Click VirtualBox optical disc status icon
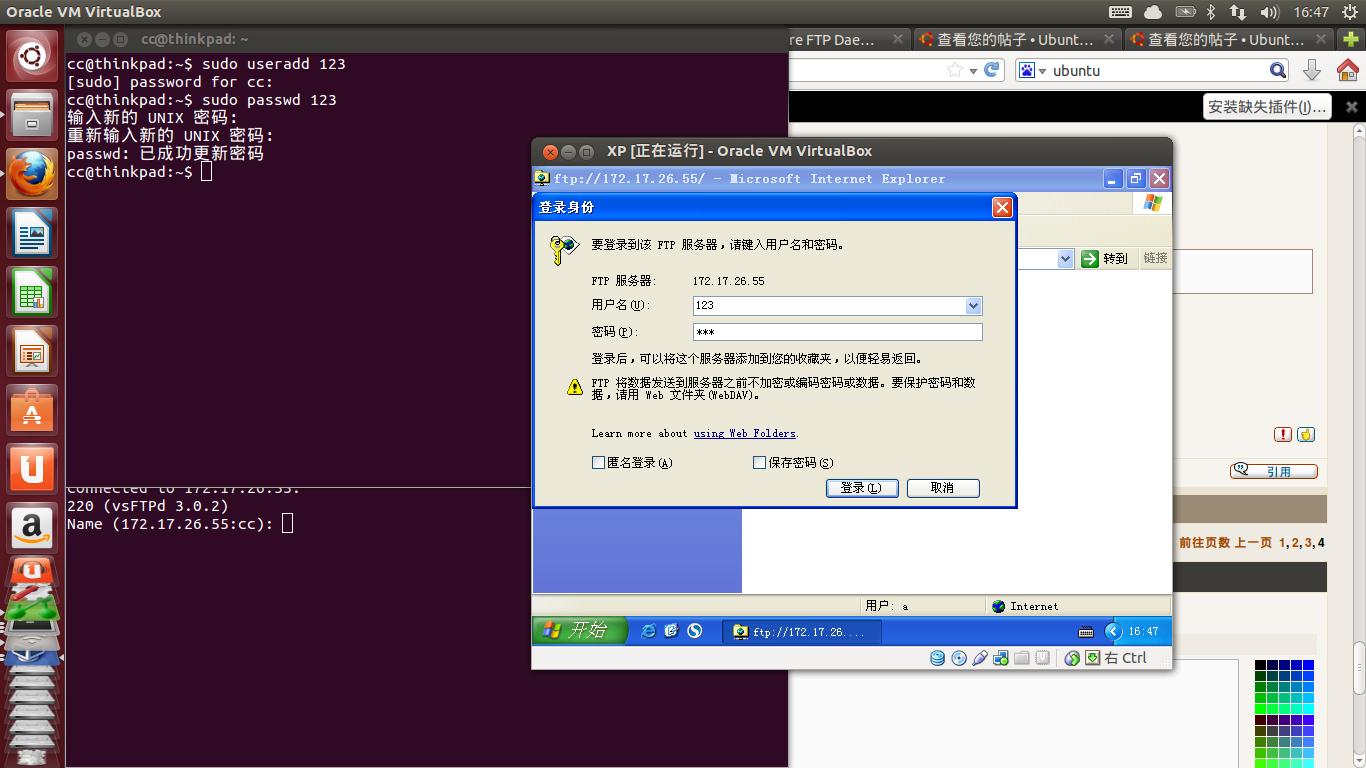The height and width of the screenshot is (768, 1366). (x=959, y=658)
